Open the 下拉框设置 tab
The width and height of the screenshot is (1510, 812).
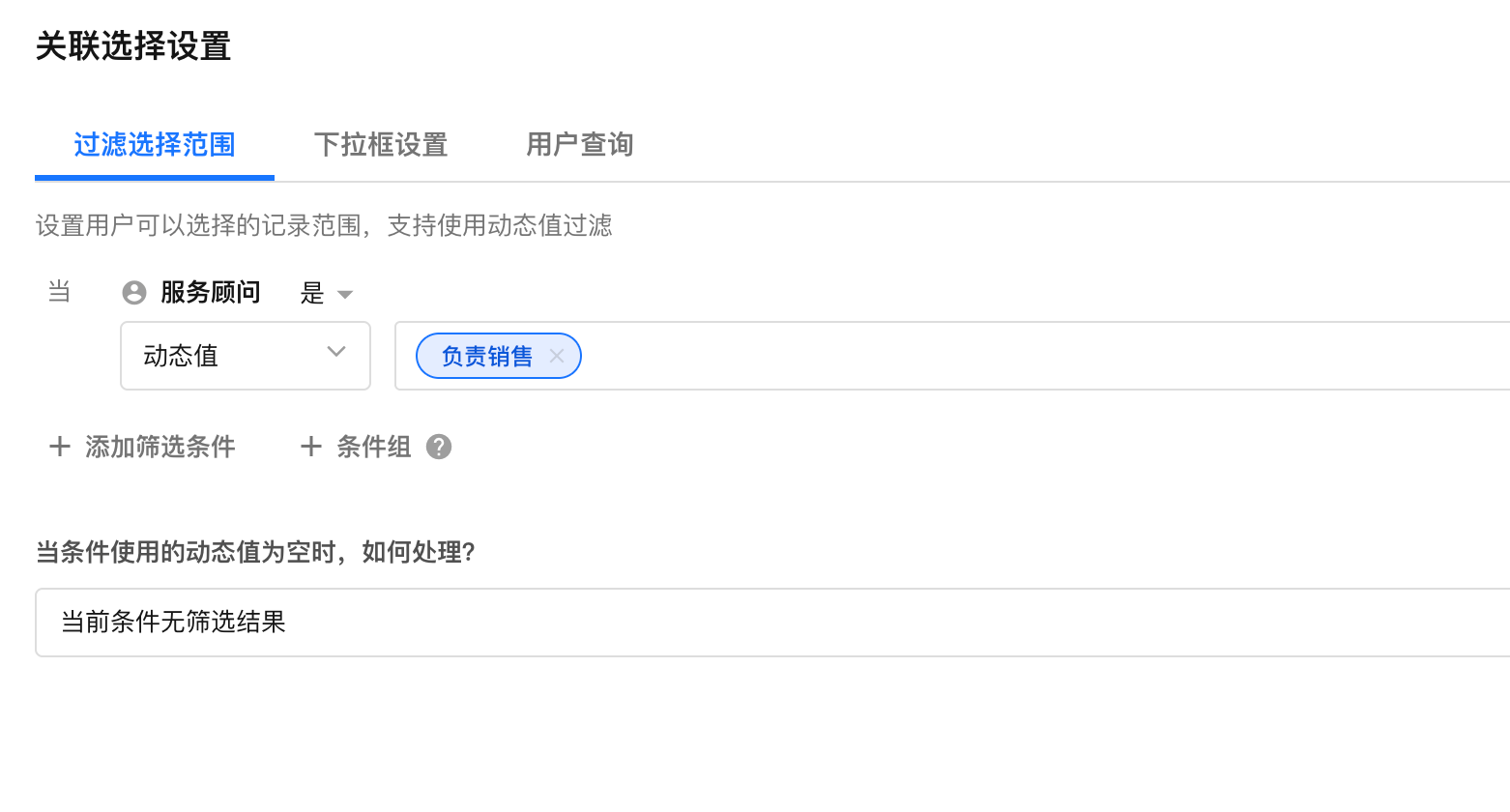[x=381, y=145]
